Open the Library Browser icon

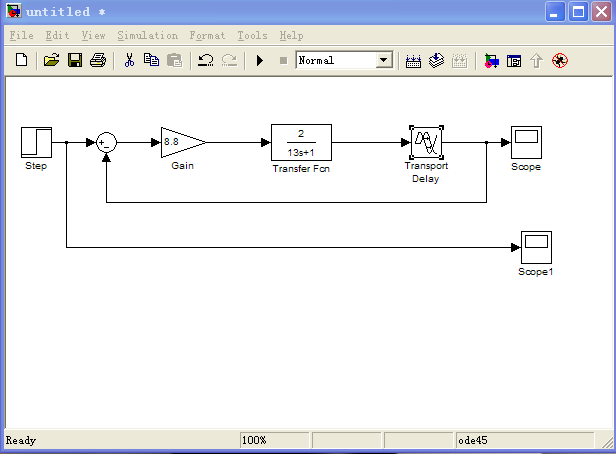coord(492,61)
